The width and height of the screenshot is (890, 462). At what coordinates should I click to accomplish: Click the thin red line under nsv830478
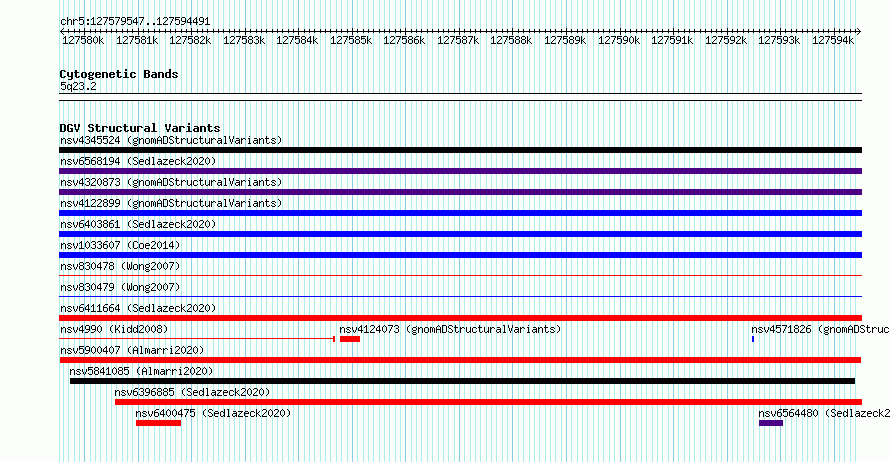click(460, 276)
